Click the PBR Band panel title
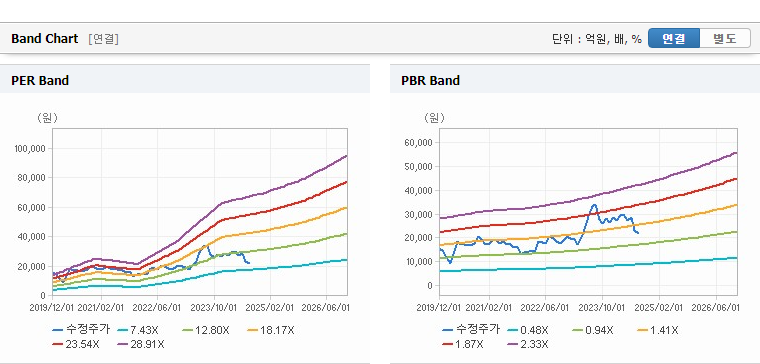Image resolution: width=760 pixels, height=364 pixels. [430, 80]
